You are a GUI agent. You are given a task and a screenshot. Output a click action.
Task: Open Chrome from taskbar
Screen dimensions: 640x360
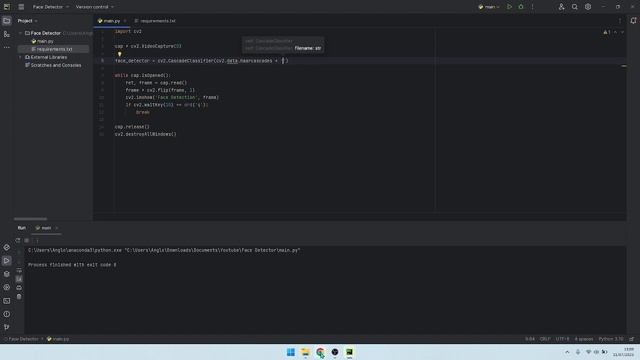tap(320, 352)
